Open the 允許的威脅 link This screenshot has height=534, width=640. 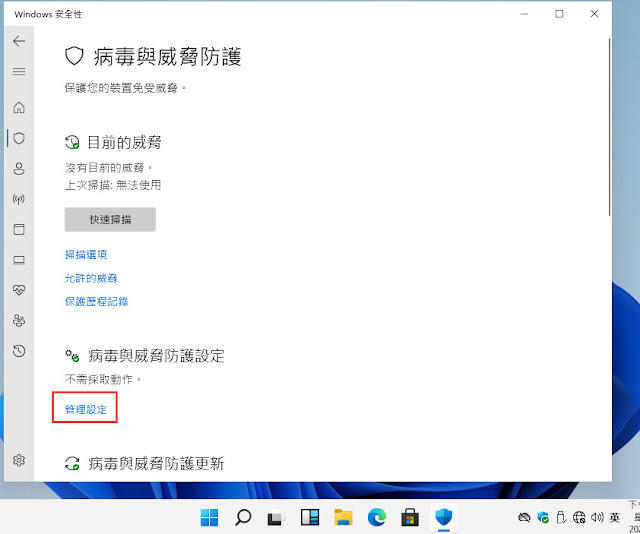point(91,278)
